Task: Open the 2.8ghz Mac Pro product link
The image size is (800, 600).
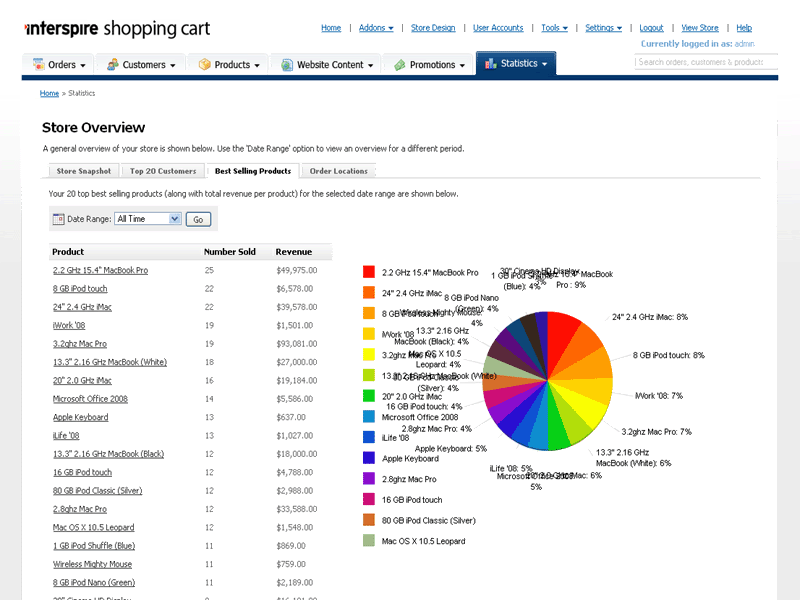Action: [x=80, y=509]
